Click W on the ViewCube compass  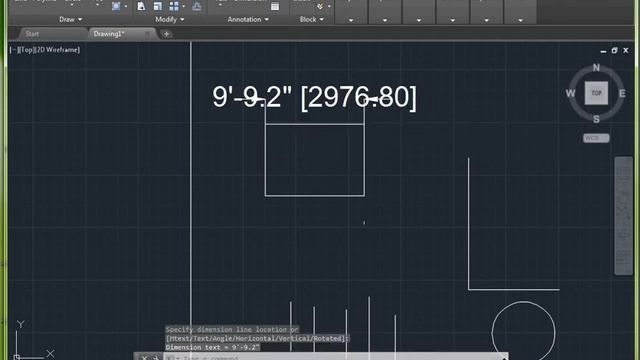point(570,93)
